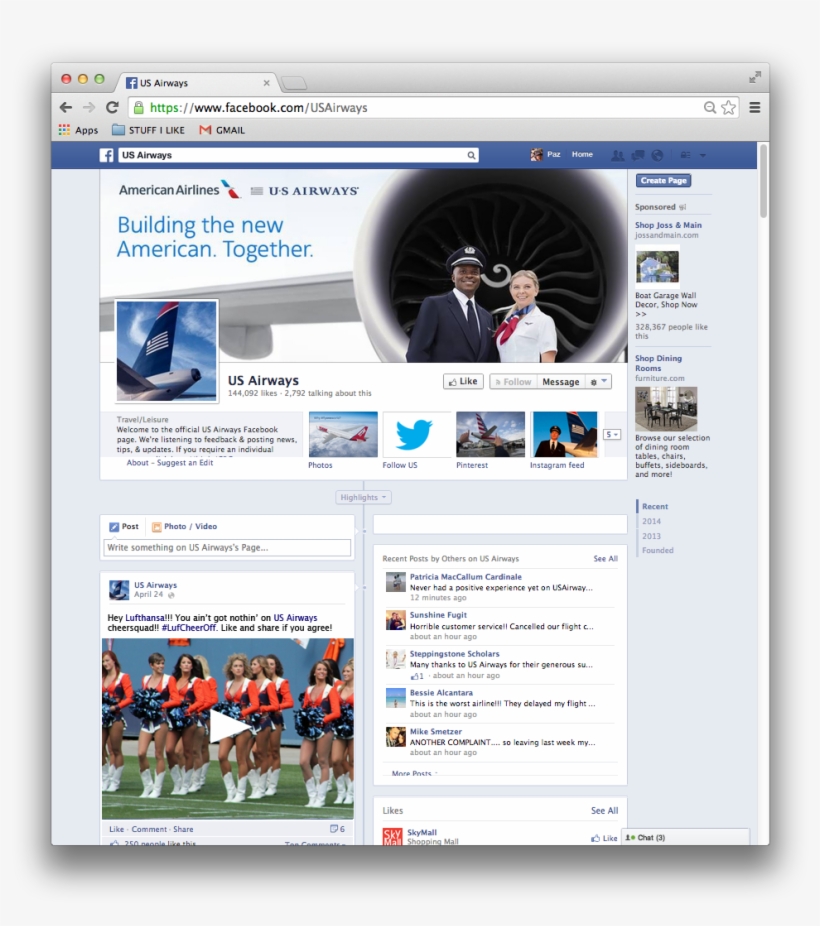
Task: Open the friend requests icon
Action: click(618, 155)
